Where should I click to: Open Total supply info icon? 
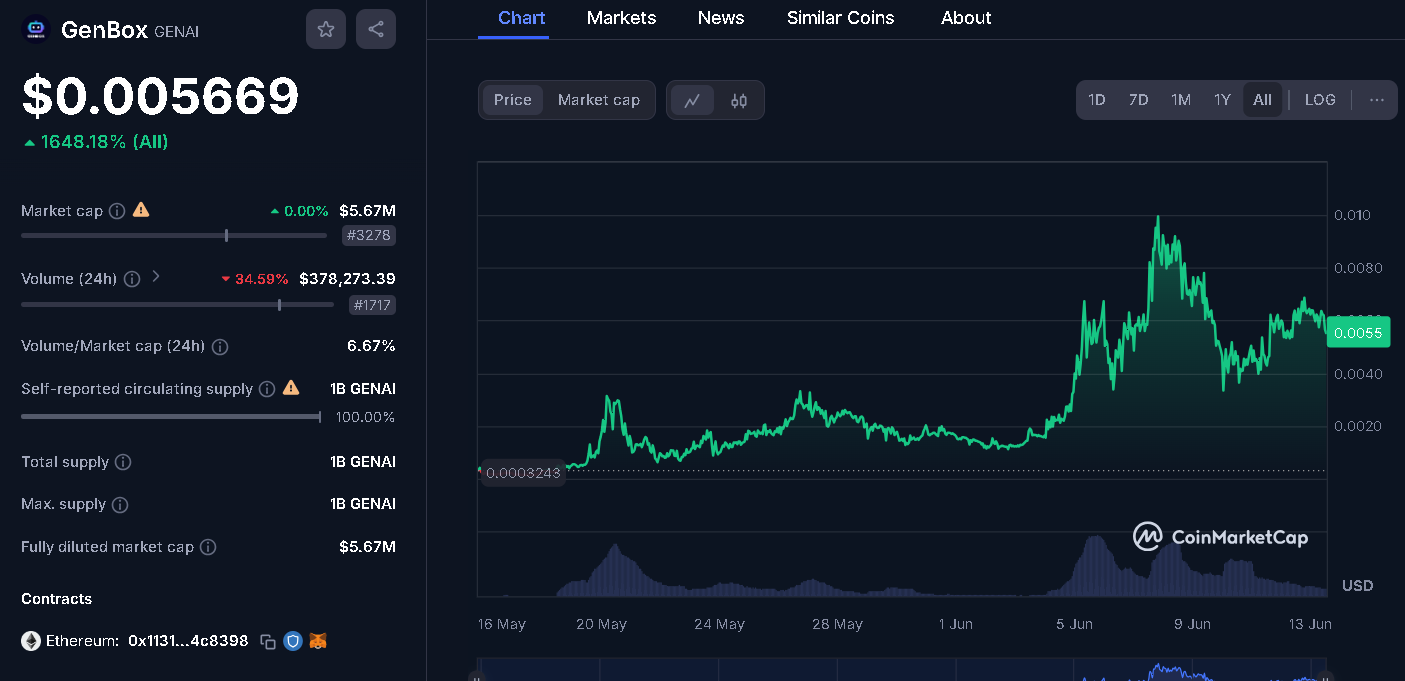pyautogui.click(x=123, y=462)
